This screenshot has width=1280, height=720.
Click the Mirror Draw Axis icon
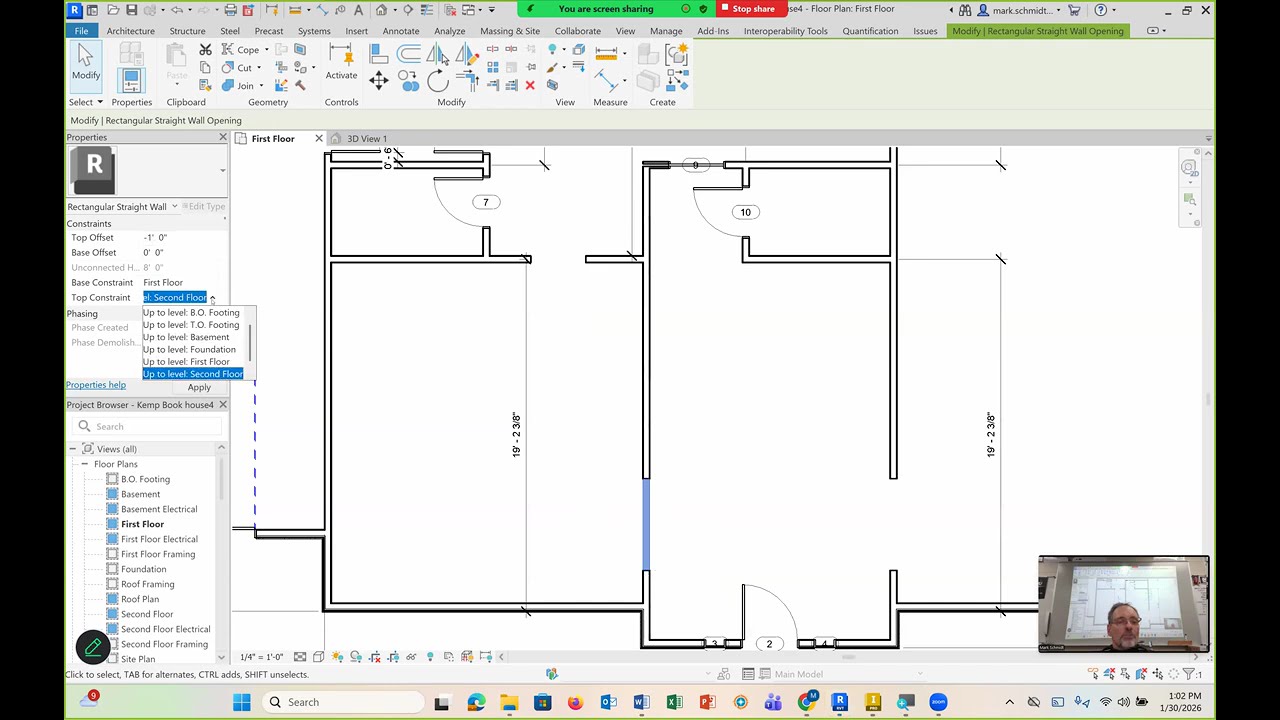(466, 53)
